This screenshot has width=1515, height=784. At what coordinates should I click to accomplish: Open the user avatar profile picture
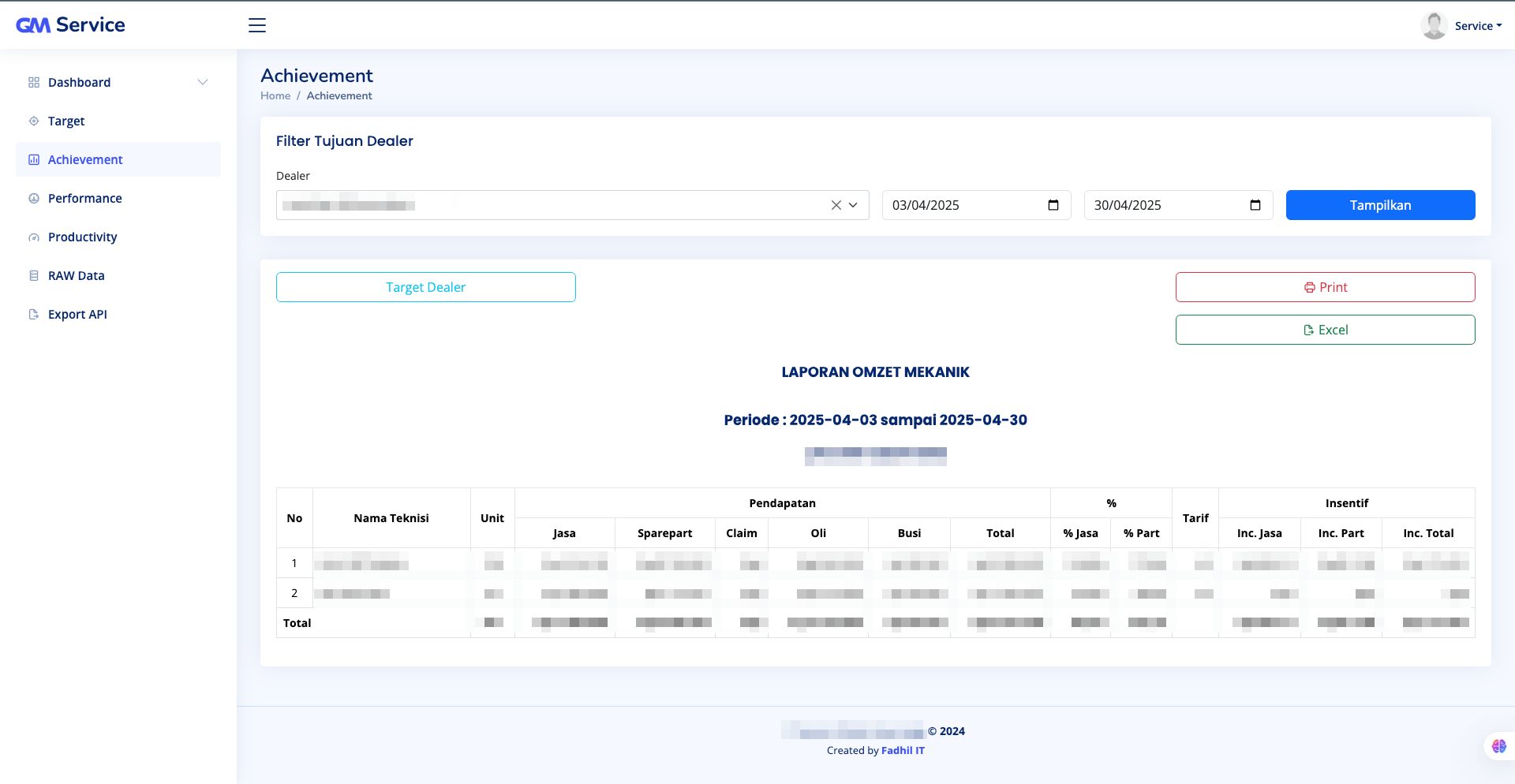coord(1433,25)
